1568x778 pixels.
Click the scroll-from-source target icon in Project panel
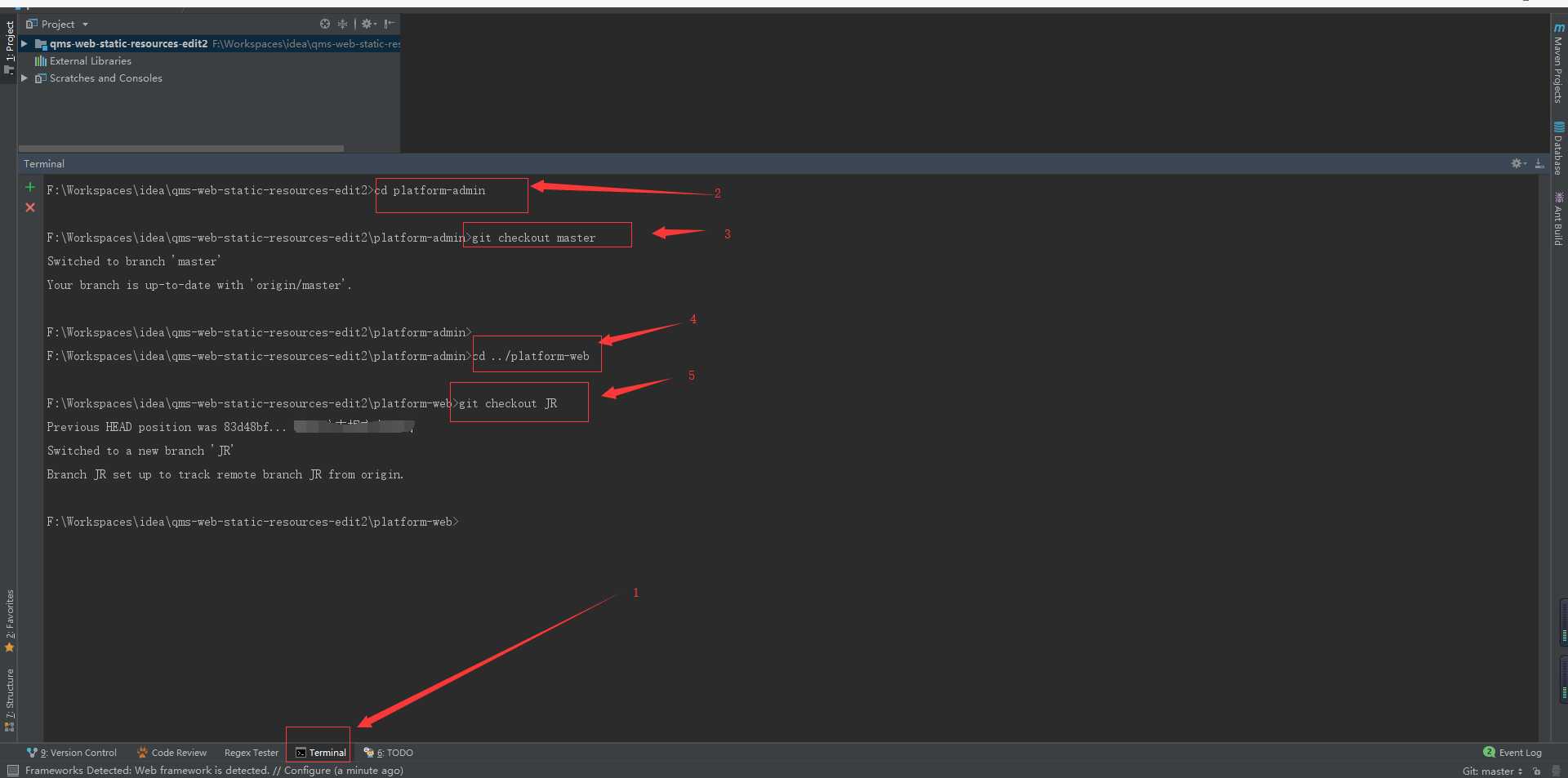[x=325, y=24]
